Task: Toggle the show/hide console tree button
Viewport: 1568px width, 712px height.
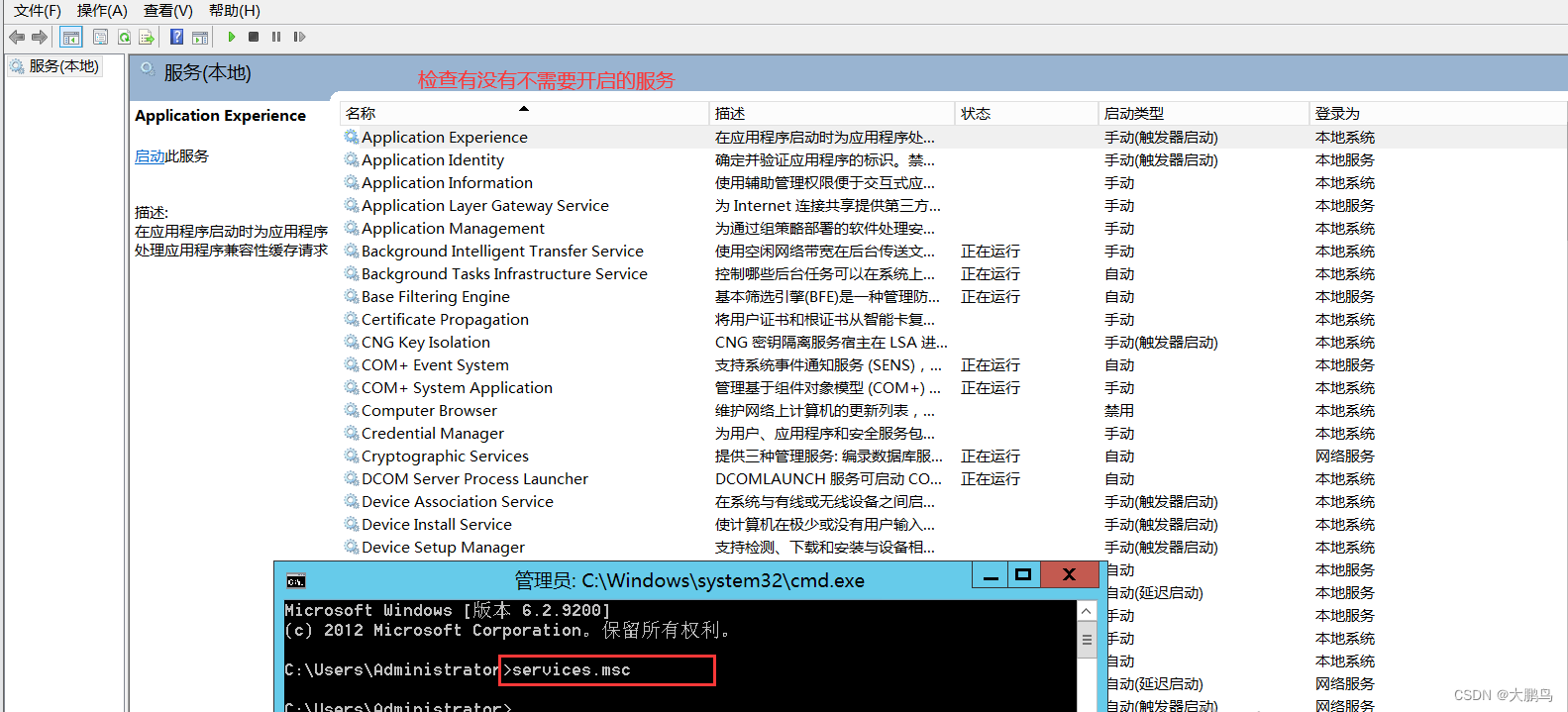Action: pyautogui.click(x=71, y=37)
